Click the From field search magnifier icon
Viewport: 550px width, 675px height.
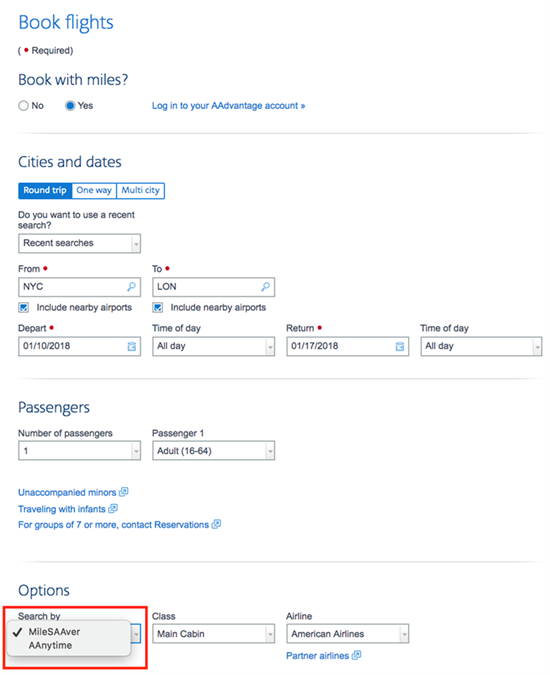click(131, 287)
